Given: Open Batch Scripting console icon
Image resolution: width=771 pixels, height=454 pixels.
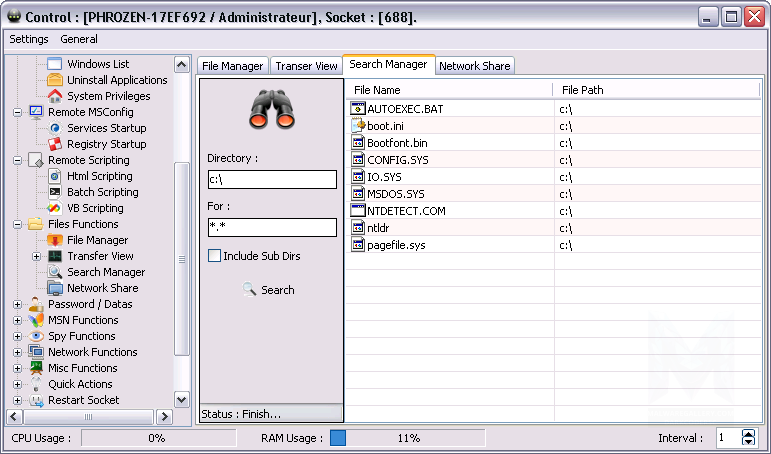Looking at the screenshot, I should pos(56,192).
